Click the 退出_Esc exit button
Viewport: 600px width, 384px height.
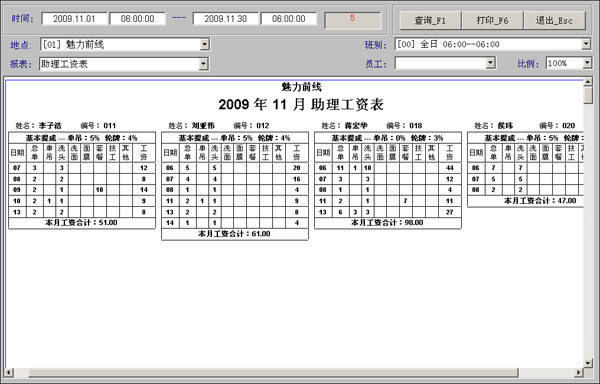[554, 20]
